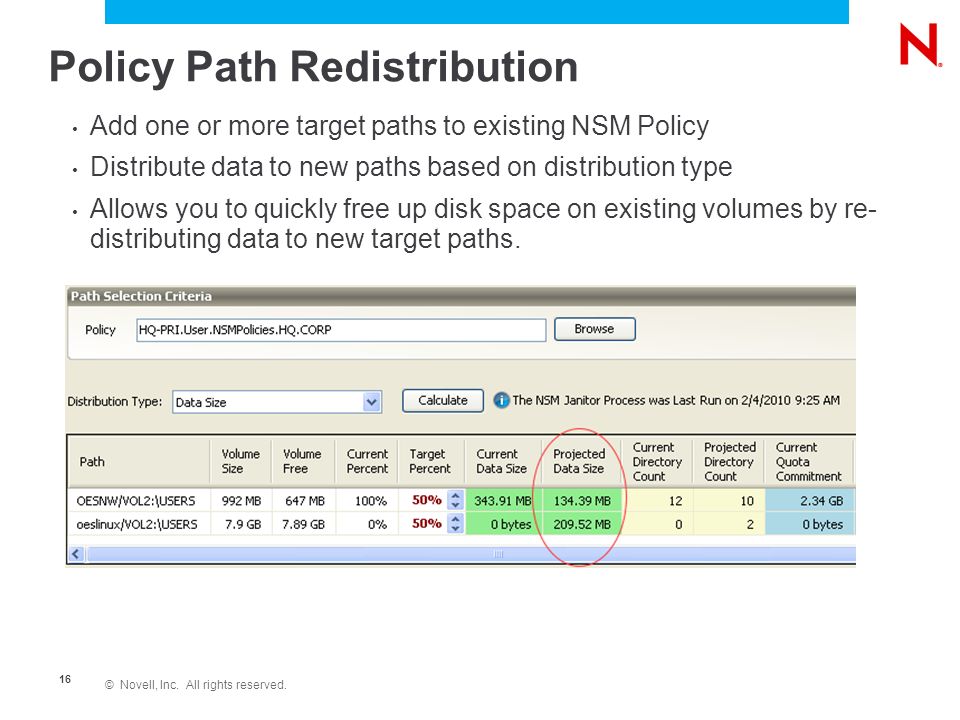Click the Current Quota Commitment column header

[808, 462]
